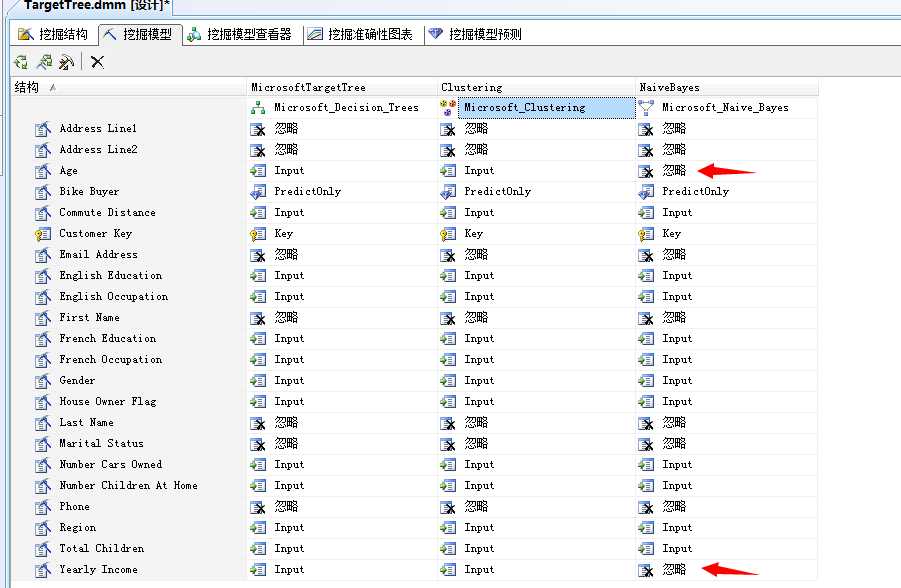901x588 pixels.
Task: Click Total Children Input icon under Clustering
Action: click(448, 549)
